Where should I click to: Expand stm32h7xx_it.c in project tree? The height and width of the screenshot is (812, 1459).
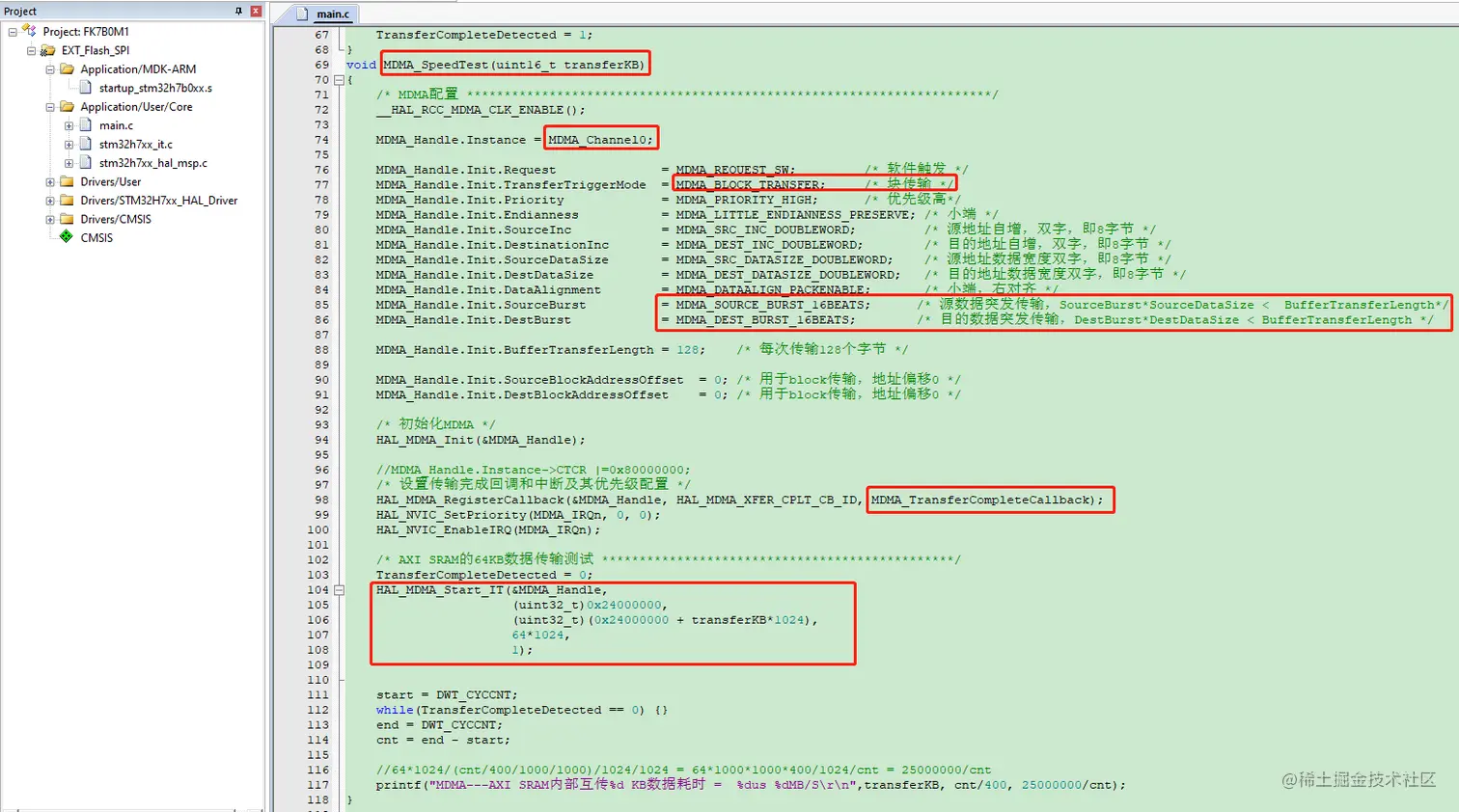click(69, 145)
